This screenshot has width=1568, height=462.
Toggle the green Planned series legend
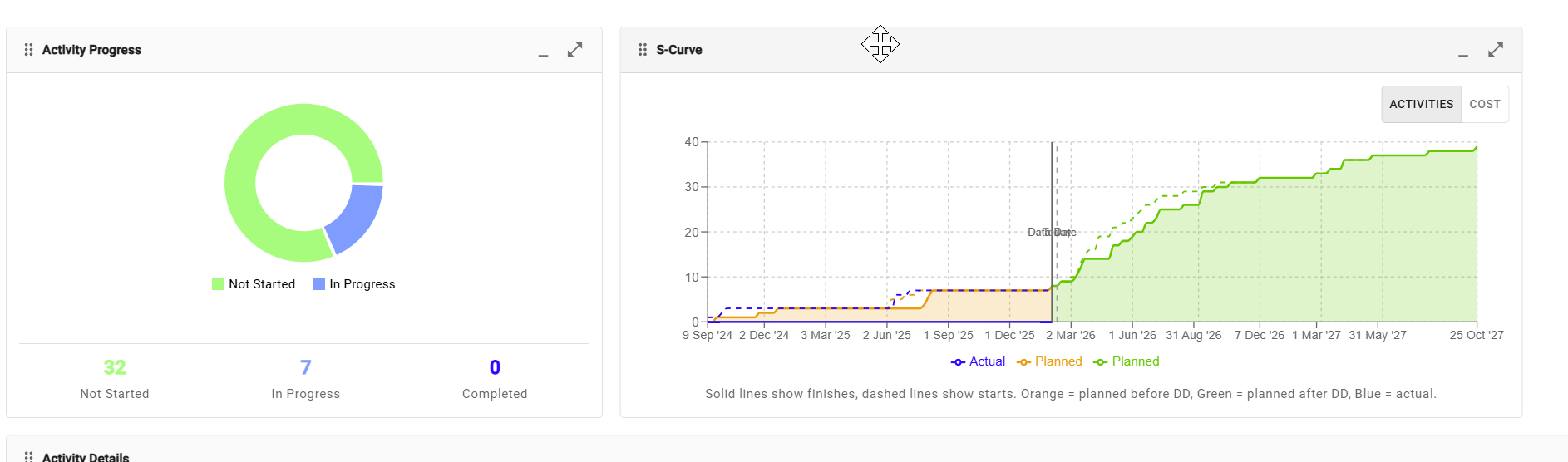(x=1127, y=361)
